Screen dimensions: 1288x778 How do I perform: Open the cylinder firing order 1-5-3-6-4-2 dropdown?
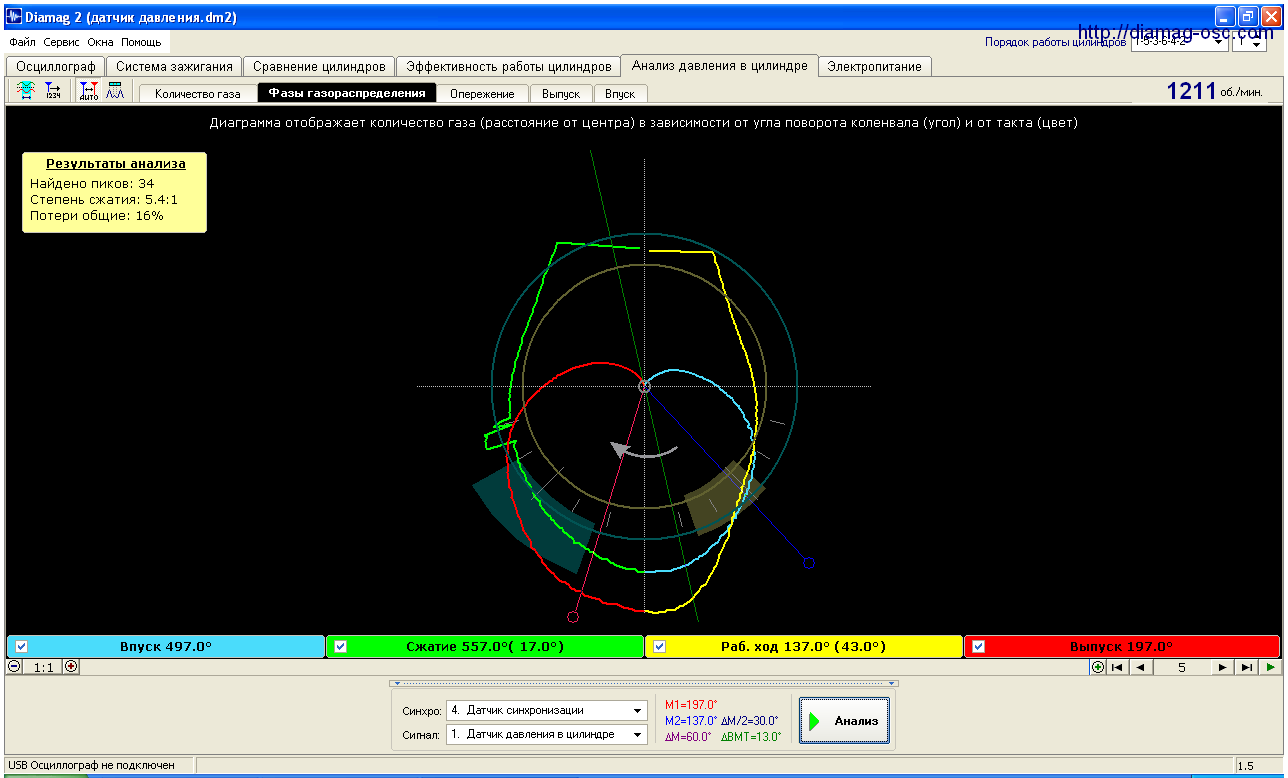point(1179,42)
